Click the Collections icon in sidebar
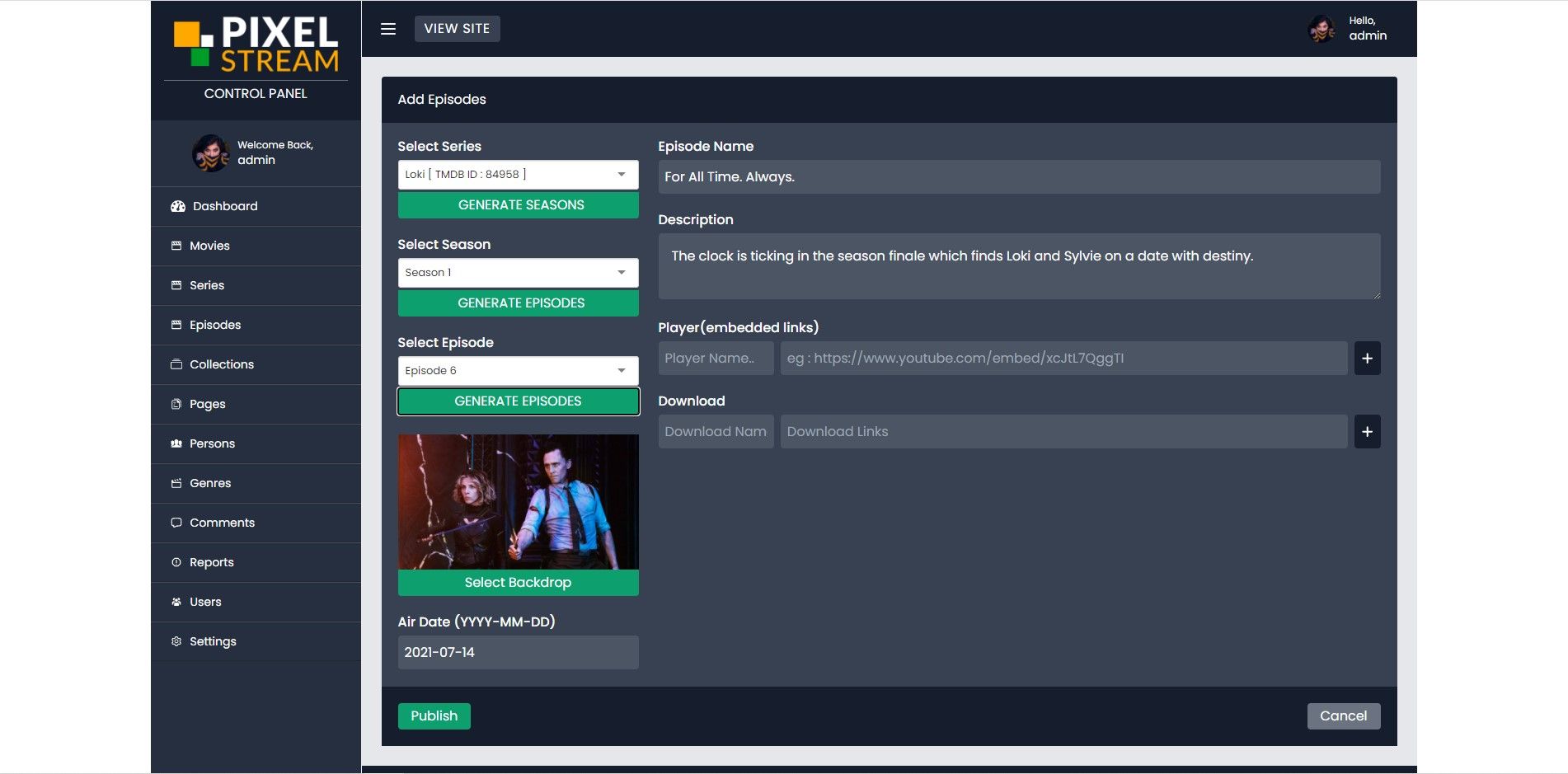 [x=176, y=364]
